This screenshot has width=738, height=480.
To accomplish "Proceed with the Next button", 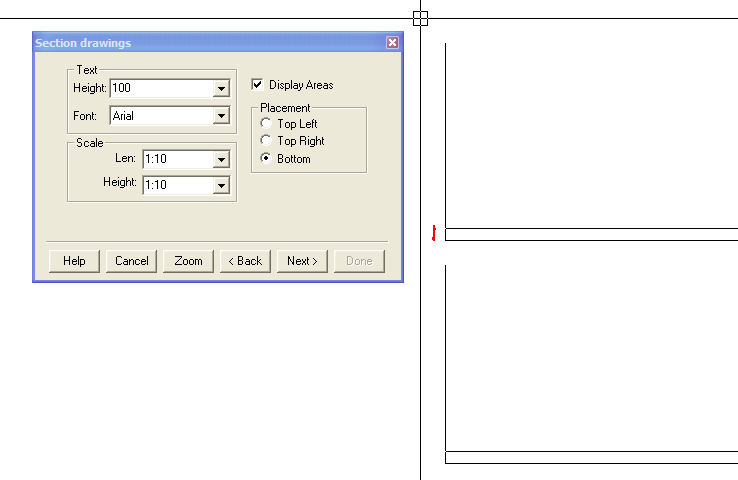I will [302, 261].
